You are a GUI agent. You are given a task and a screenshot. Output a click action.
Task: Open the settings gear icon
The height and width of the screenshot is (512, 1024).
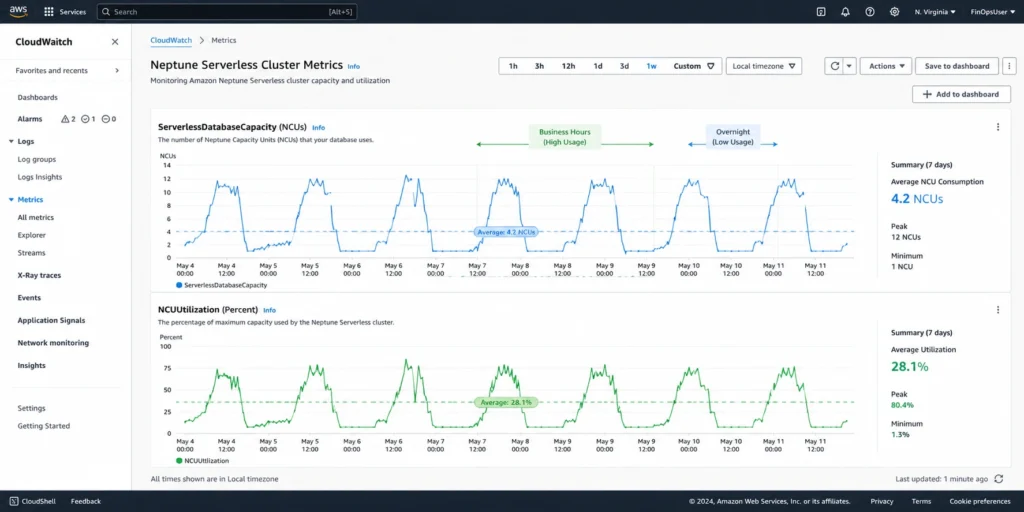(894, 12)
